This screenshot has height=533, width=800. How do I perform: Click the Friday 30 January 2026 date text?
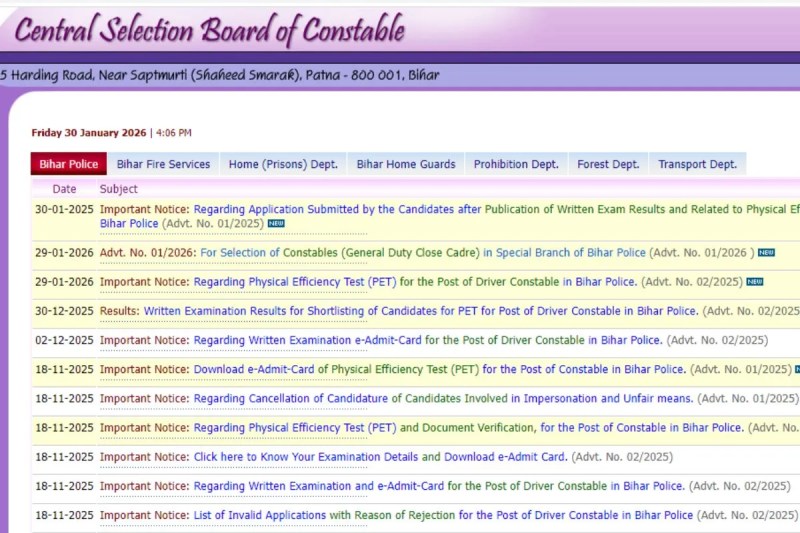(x=89, y=133)
